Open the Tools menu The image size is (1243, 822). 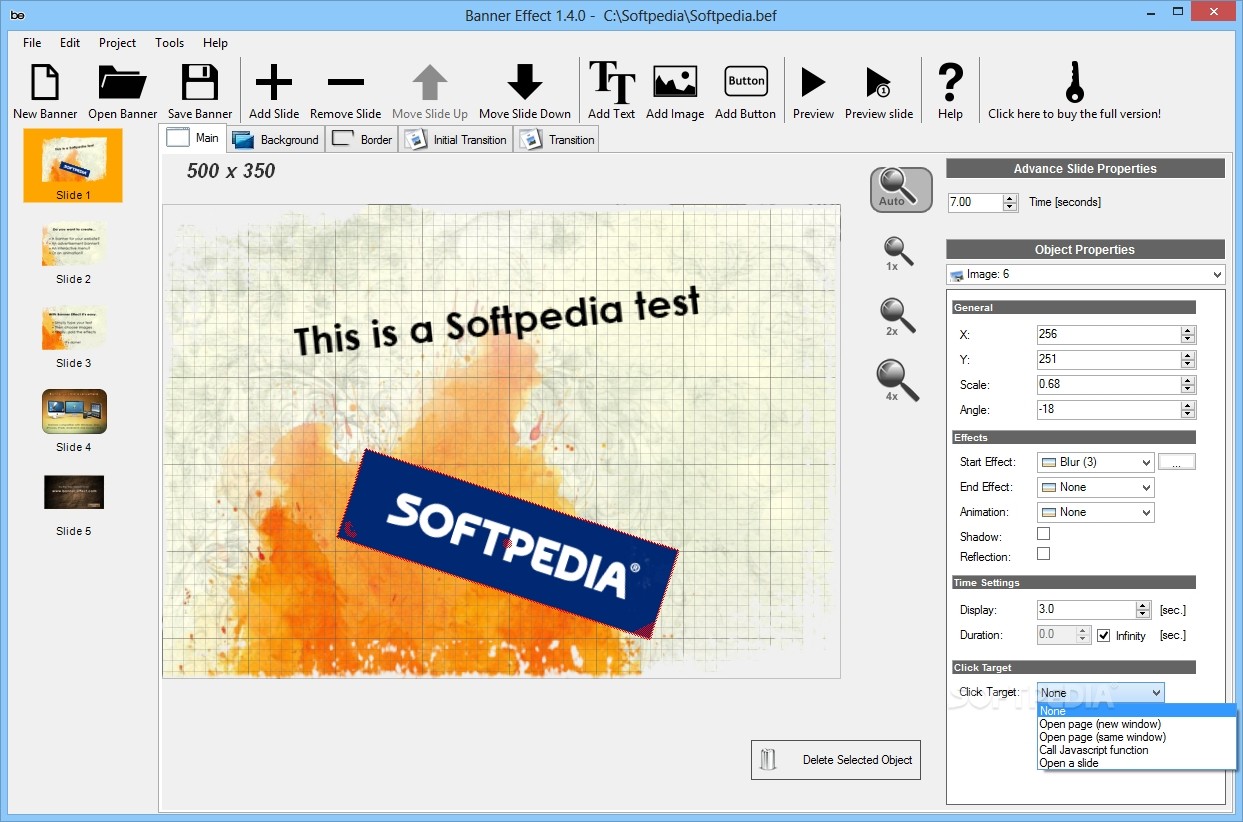click(170, 43)
